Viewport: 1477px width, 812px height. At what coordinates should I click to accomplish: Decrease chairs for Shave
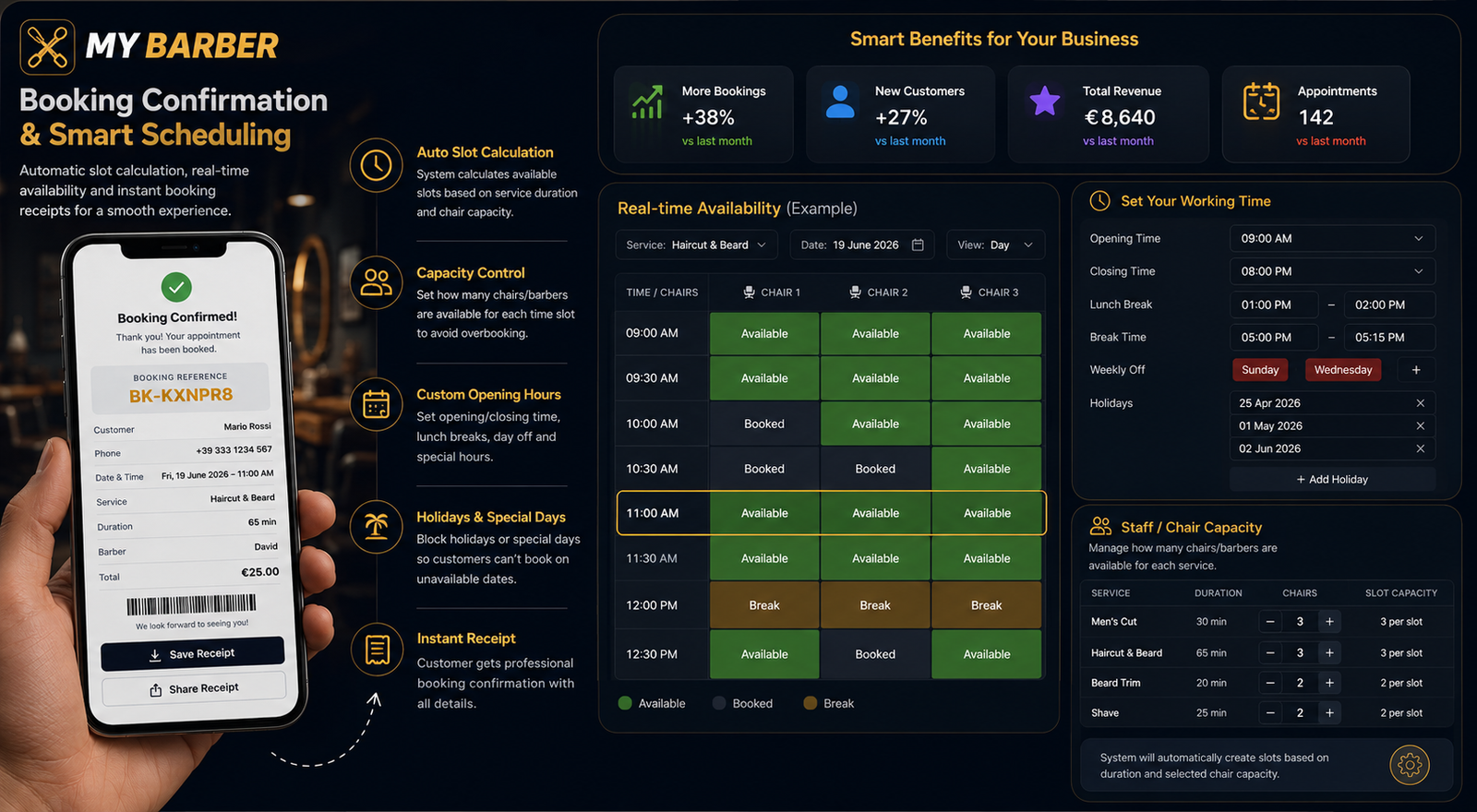click(x=1270, y=712)
